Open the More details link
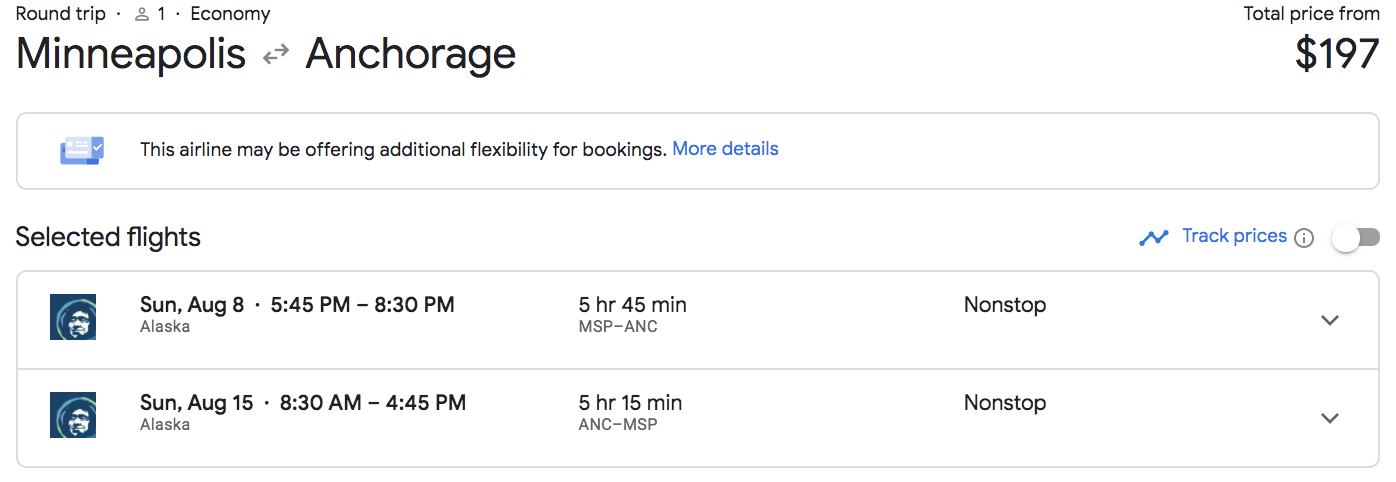 (x=725, y=149)
